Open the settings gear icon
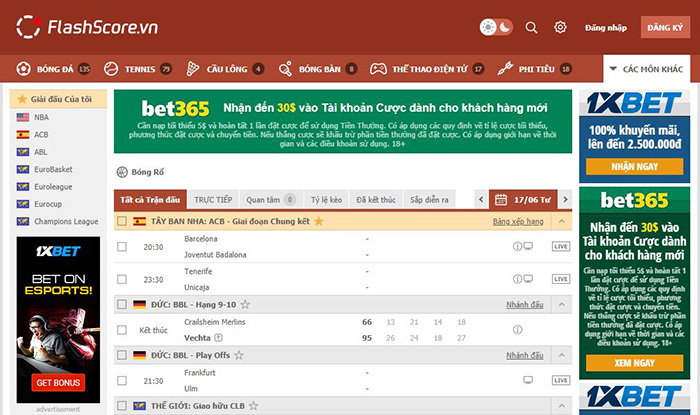700x415 pixels. click(560, 27)
